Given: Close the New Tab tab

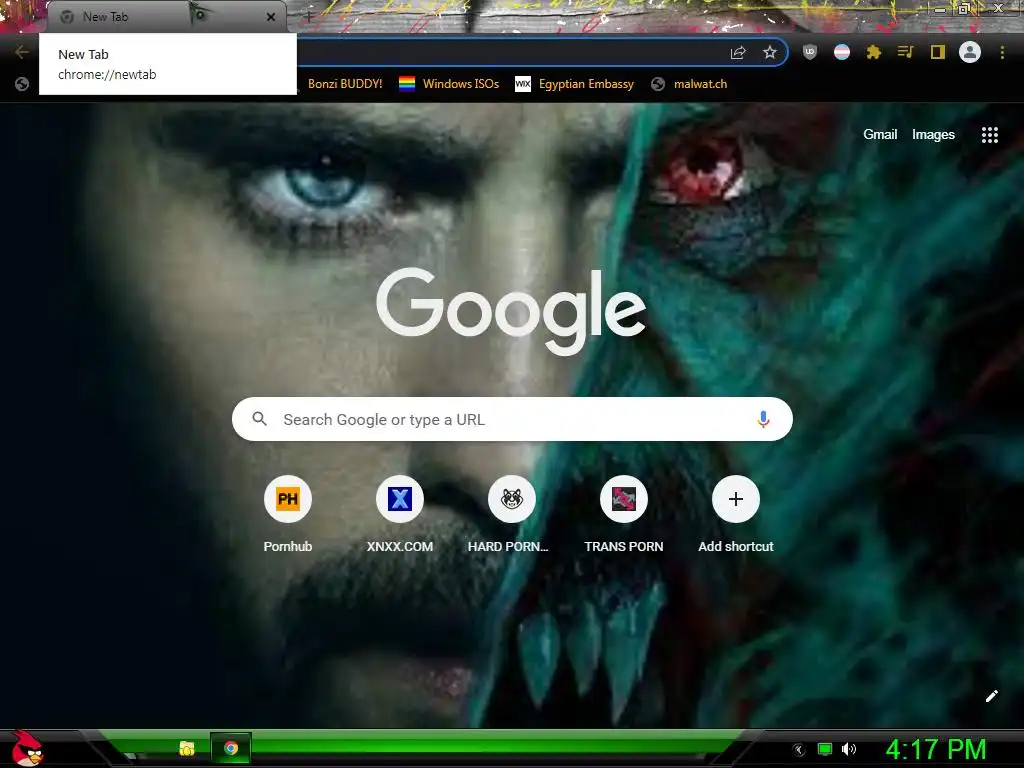Looking at the screenshot, I should pos(271,17).
